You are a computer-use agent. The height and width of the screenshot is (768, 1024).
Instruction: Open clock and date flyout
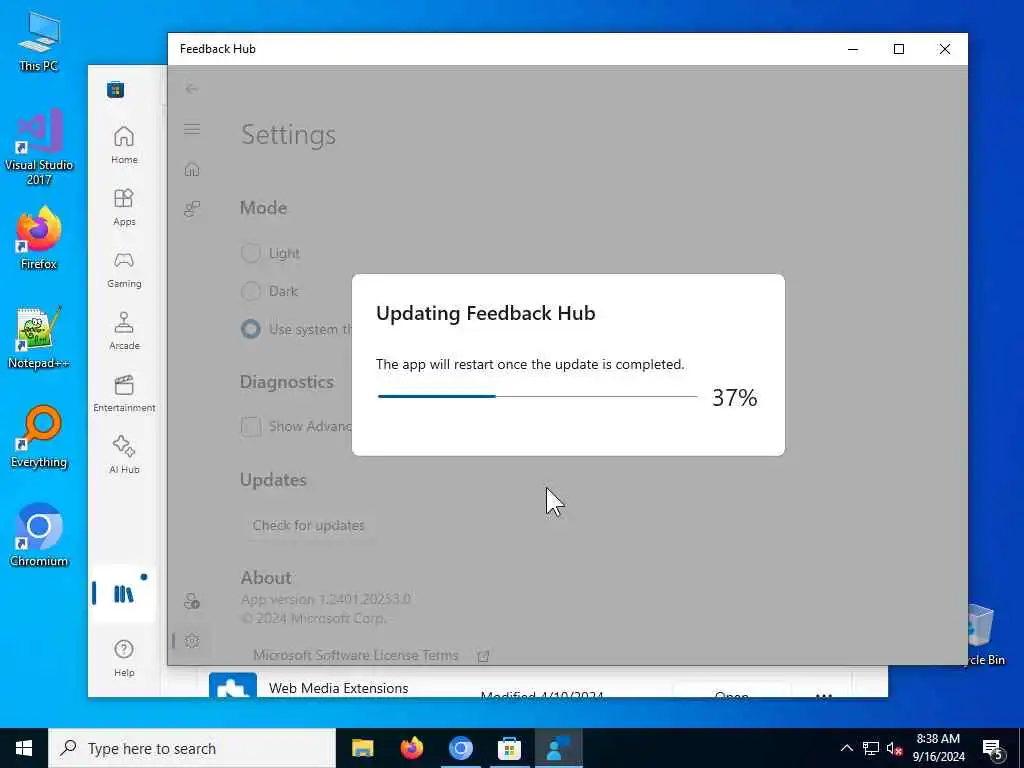tap(938, 748)
